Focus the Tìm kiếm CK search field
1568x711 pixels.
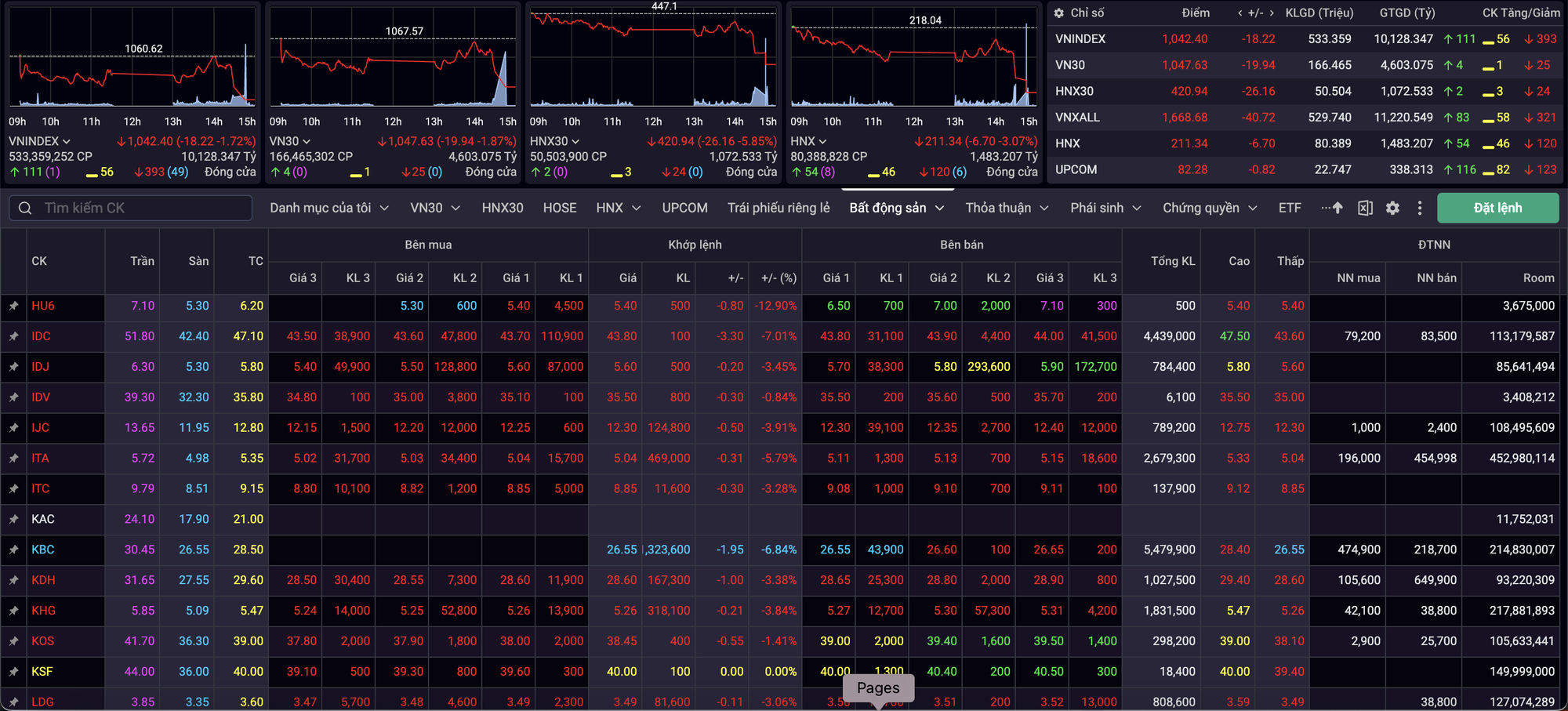pyautogui.click(x=141, y=208)
